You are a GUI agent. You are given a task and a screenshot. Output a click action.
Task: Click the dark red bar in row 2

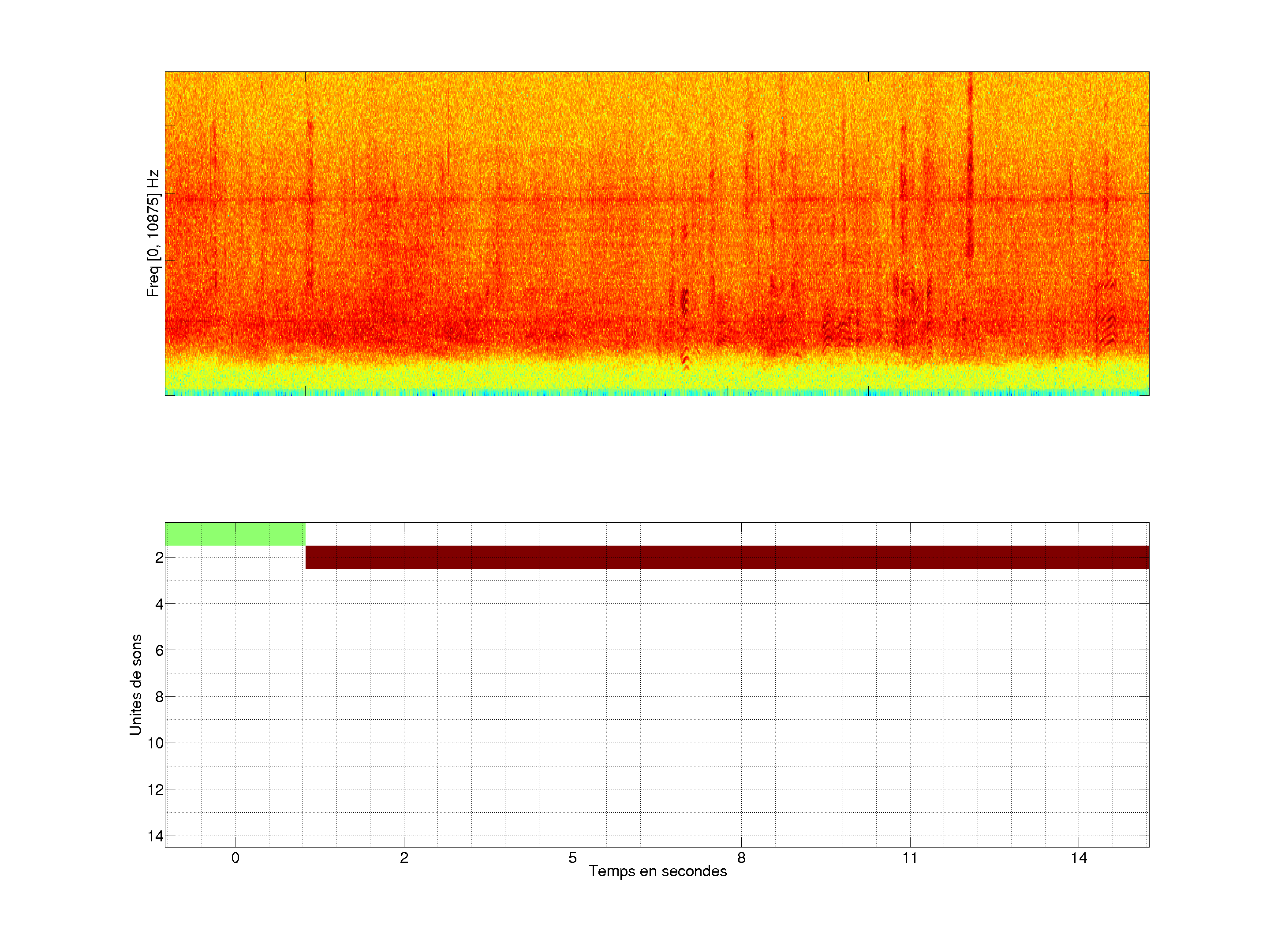[x=727, y=557]
